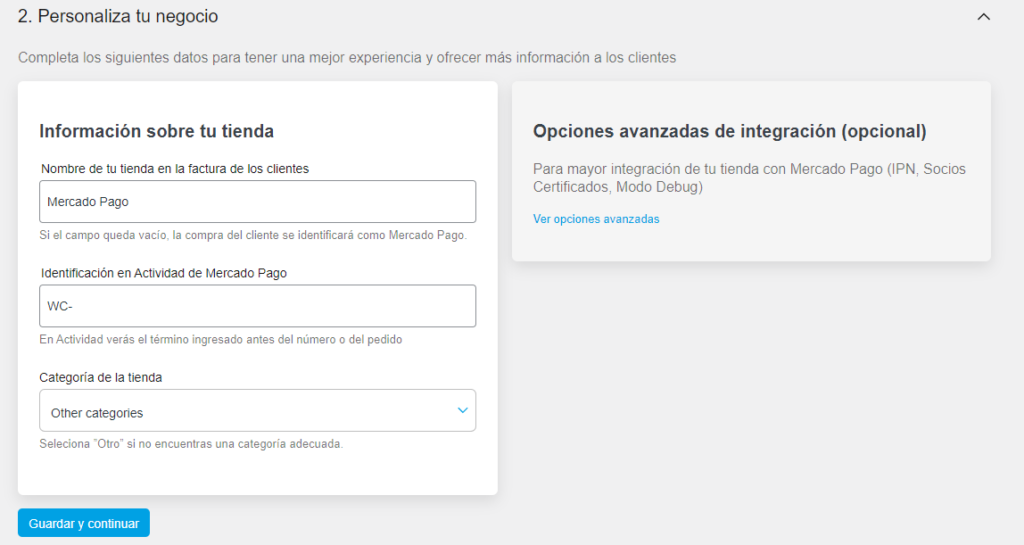This screenshot has width=1024, height=545.
Task: Click the store name field containing Mercado Pago
Action: point(257,202)
